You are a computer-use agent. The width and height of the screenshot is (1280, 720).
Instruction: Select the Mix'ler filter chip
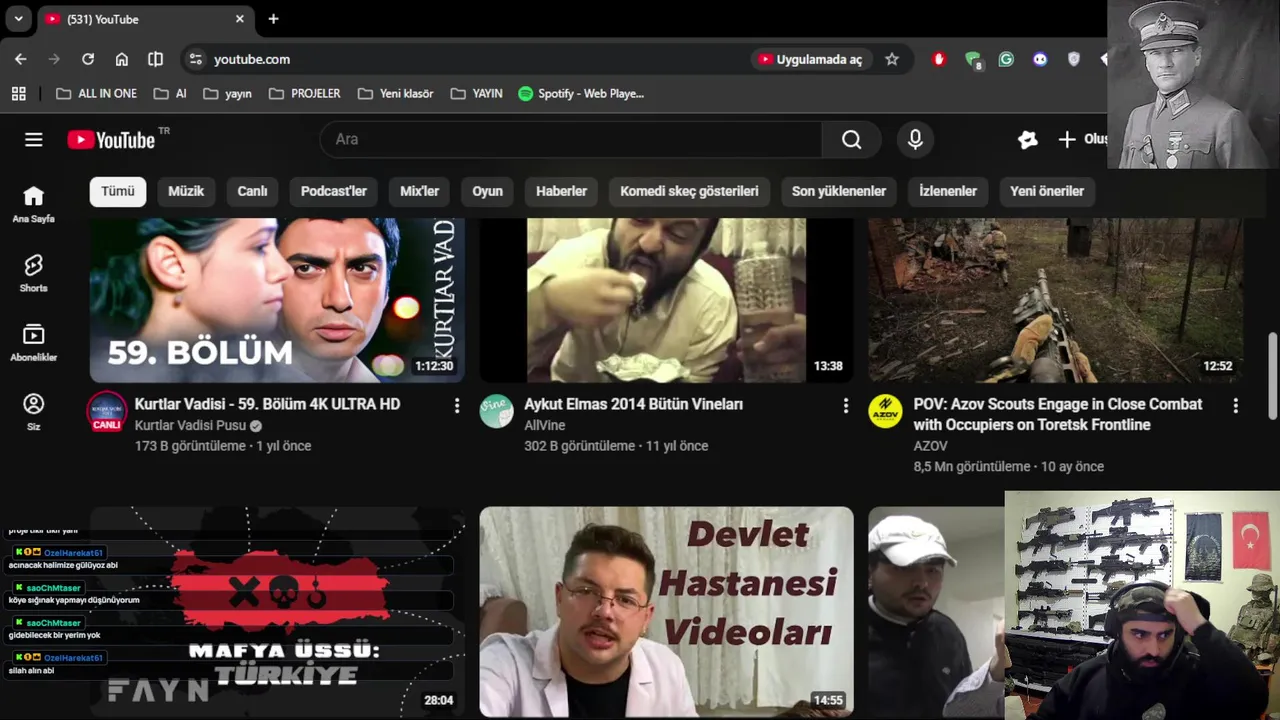419,191
